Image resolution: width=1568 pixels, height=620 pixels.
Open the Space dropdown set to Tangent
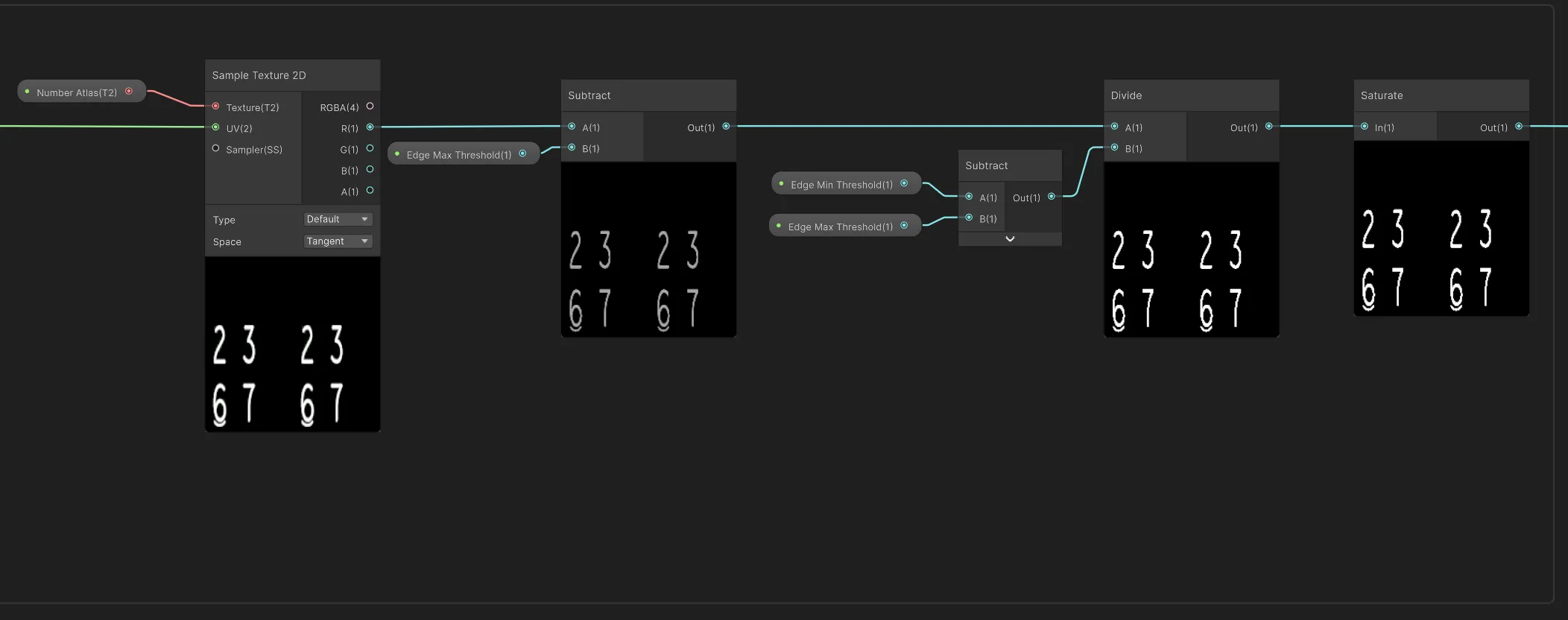point(338,241)
